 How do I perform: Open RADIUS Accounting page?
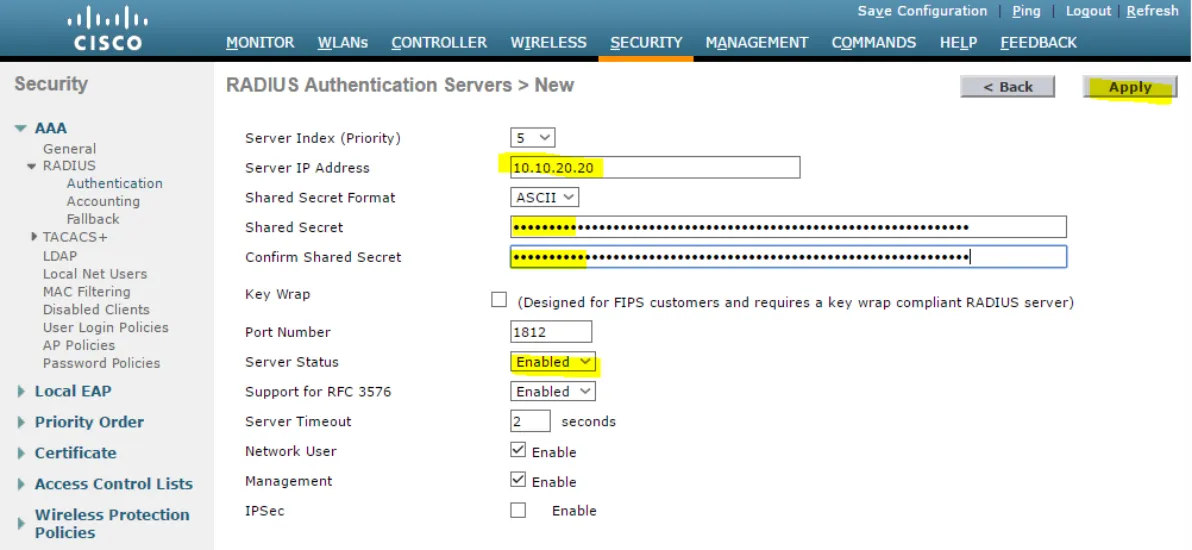tap(103, 202)
